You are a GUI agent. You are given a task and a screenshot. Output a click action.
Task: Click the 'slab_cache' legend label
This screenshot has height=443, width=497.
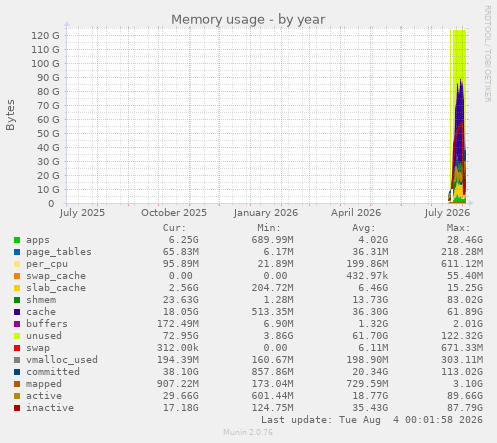click(56, 288)
